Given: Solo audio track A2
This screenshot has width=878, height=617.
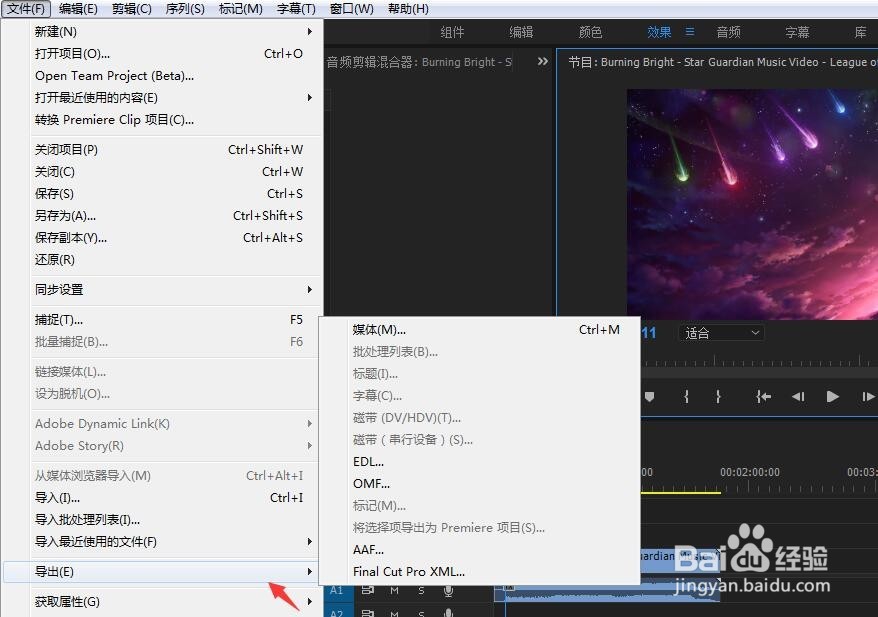Looking at the screenshot, I should pos(421,614).
